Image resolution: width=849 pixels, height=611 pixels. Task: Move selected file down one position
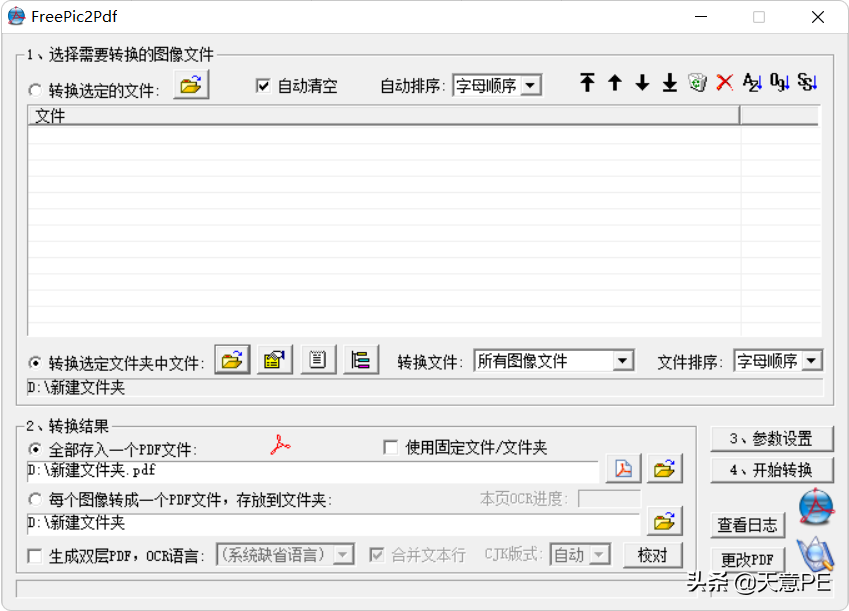tap(642, 82)
